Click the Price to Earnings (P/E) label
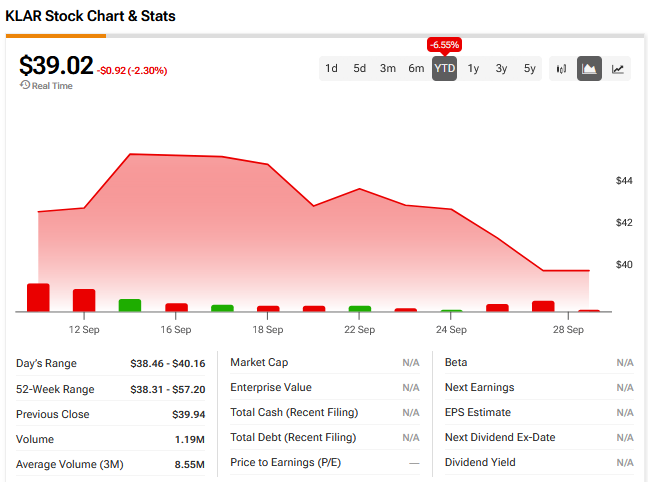This screenshot has width=648, height=482. coord(286,463)
